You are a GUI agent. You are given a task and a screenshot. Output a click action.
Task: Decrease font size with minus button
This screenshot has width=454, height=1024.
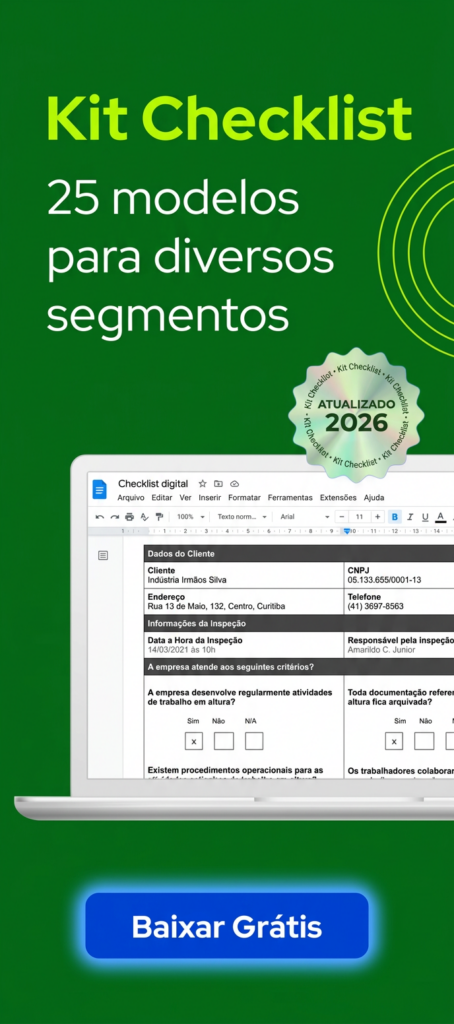pos(342,517)
